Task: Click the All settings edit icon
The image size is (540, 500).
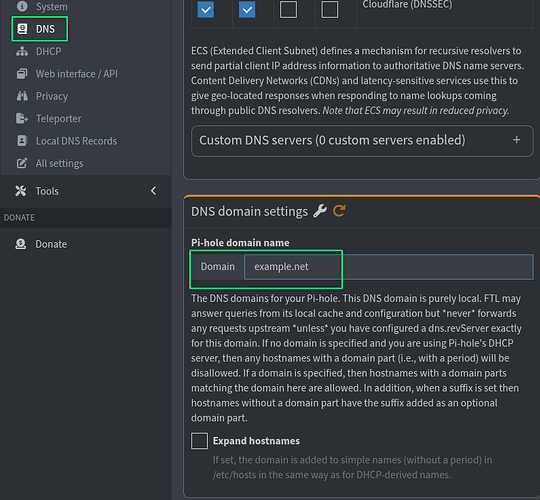Action: click(22, 163)
